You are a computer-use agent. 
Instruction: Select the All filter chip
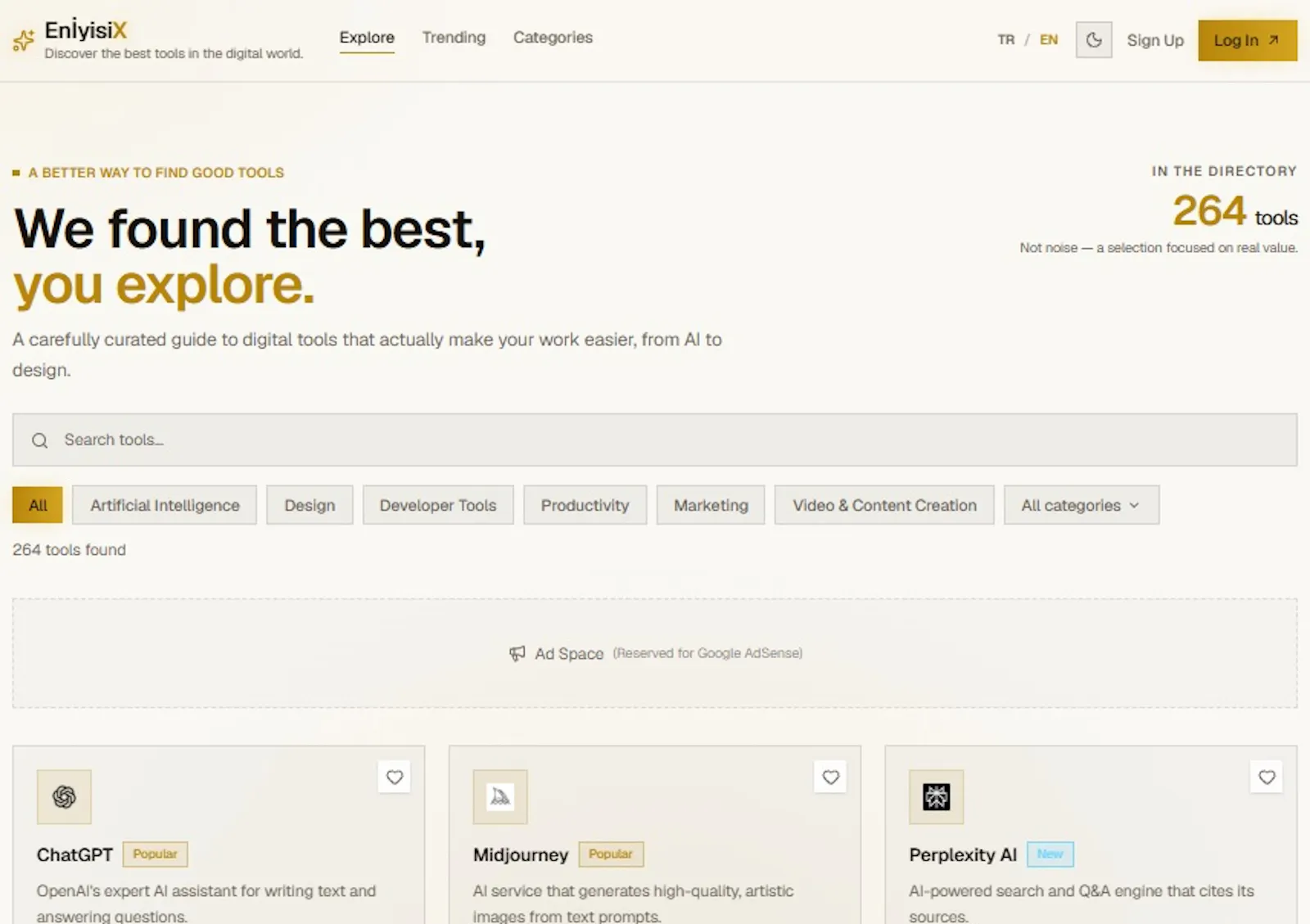click(x=38, y=505)
